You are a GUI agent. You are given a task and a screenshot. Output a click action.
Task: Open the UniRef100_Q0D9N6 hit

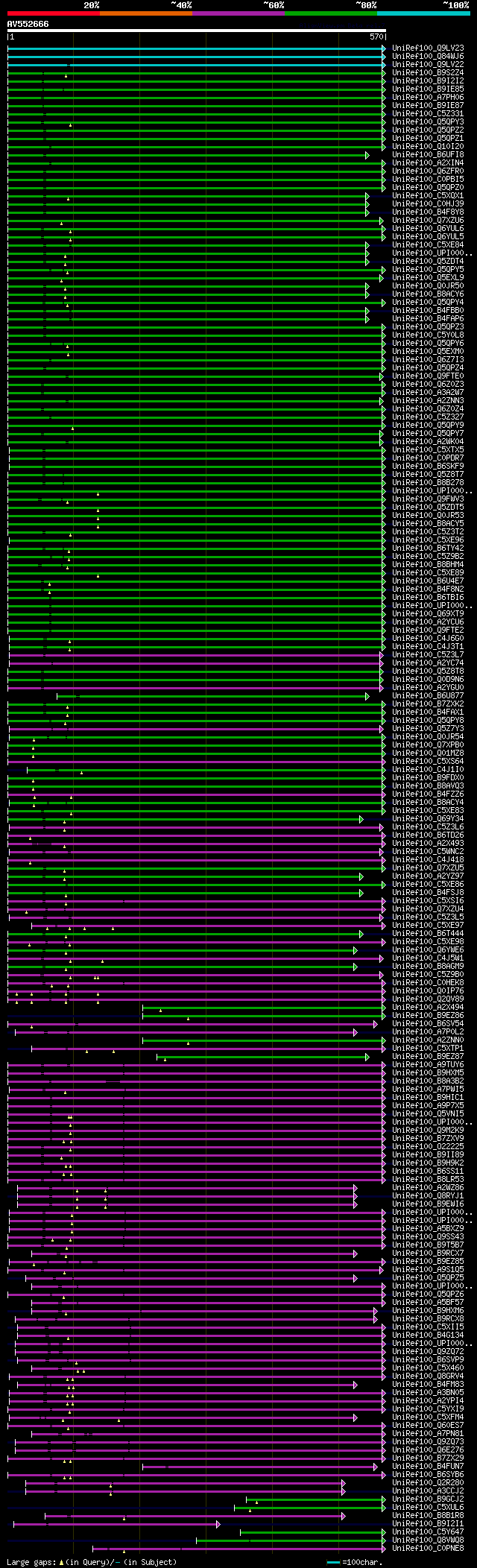tap(428, 679)
